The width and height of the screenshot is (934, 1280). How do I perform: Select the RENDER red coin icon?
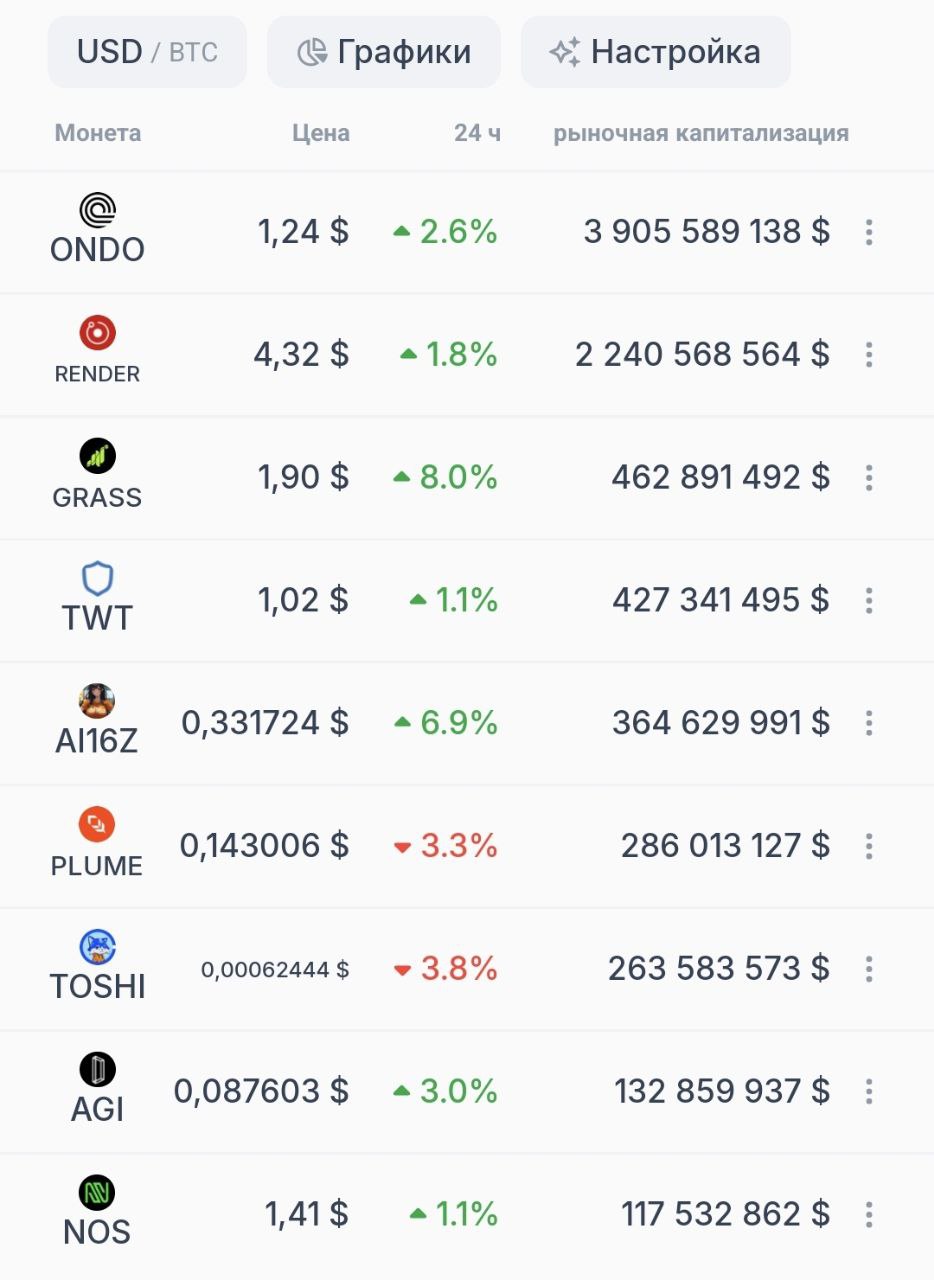(x=98, y=333)
